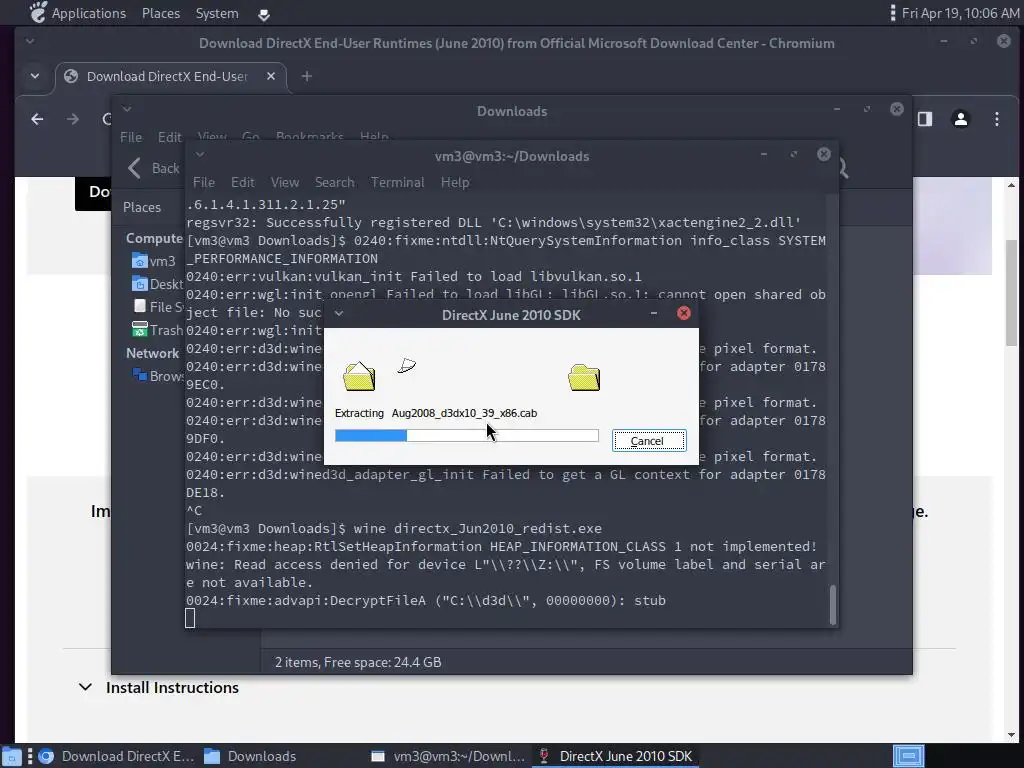Viewport: 1024px width, 768px height.
Task: Click Chromium window menu chevron
Action: (30, 41)
